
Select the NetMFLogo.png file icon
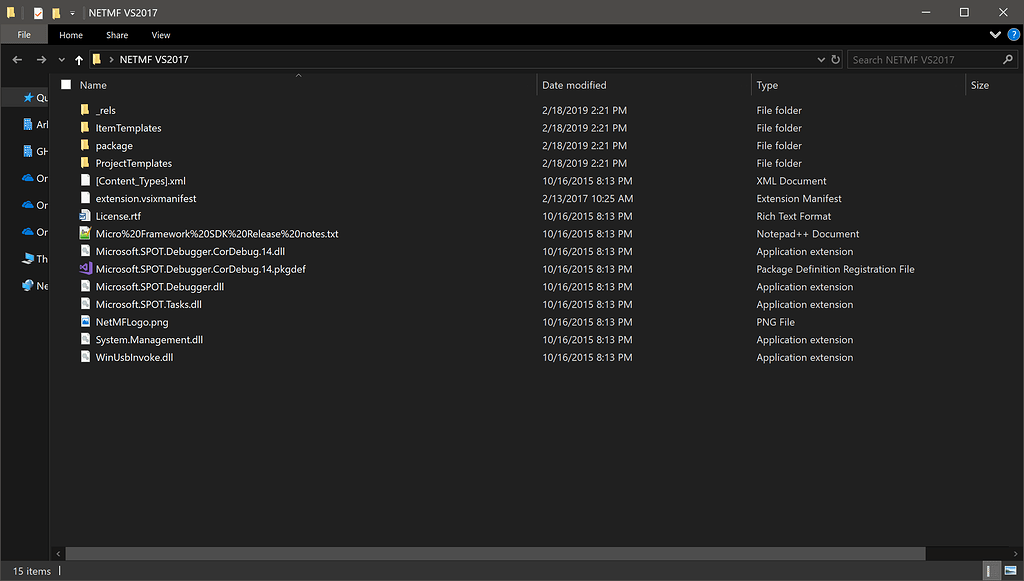[x=85, y=322]
